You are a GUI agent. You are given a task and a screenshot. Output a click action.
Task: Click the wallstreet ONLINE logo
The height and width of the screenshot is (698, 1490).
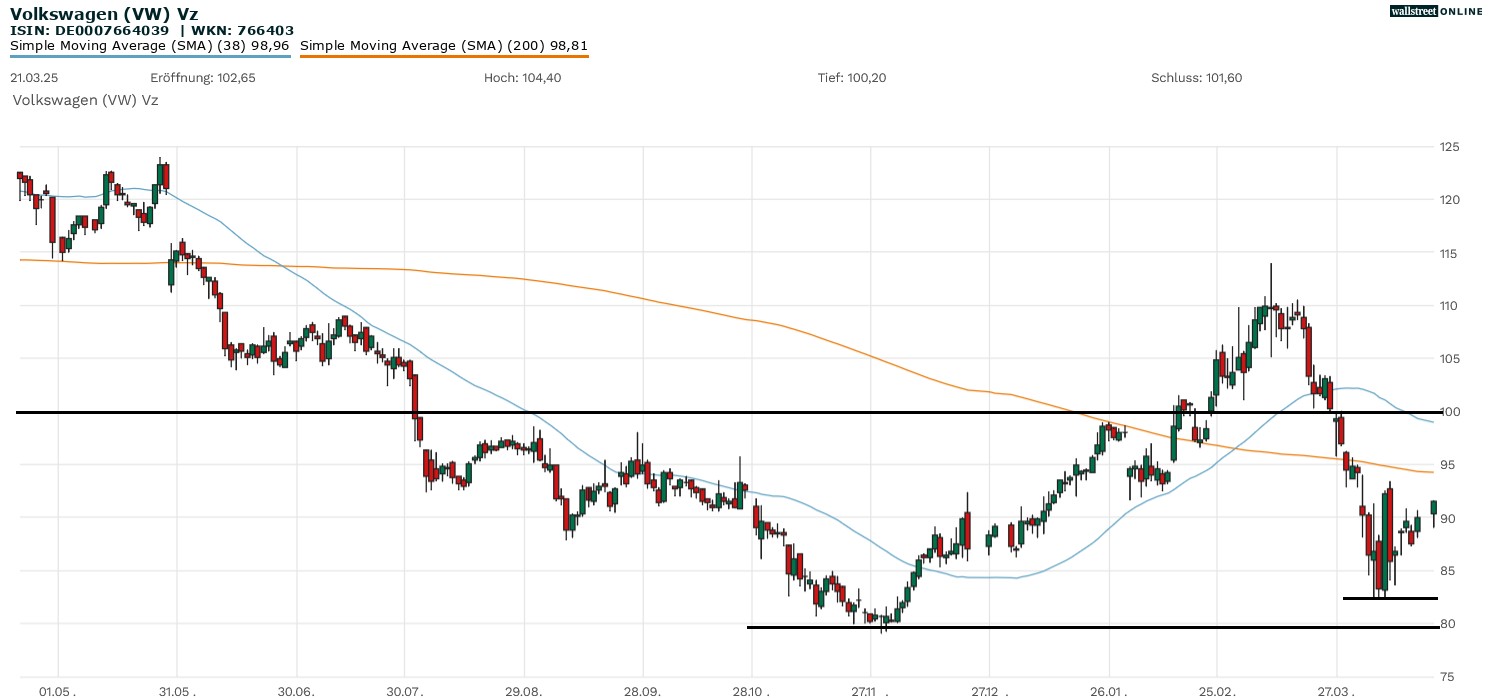click(x=1436, y=11)
